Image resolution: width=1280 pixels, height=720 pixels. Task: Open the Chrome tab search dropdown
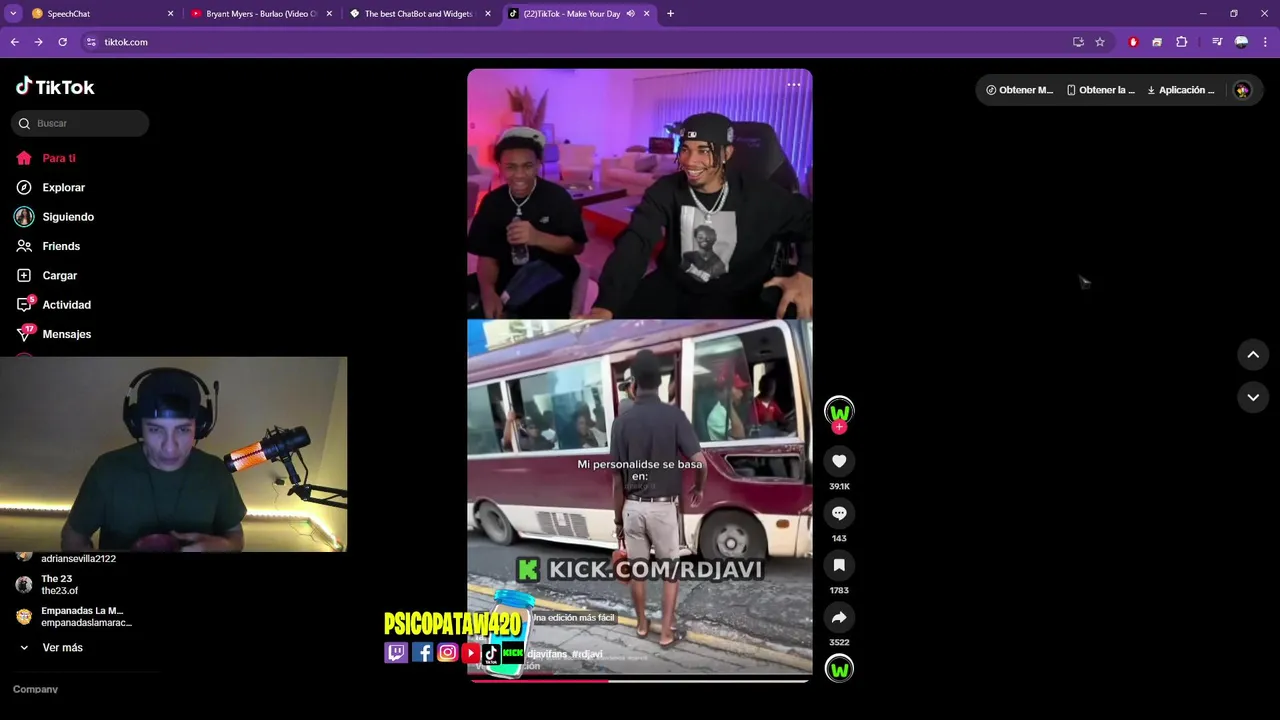[x=13, y=14]
